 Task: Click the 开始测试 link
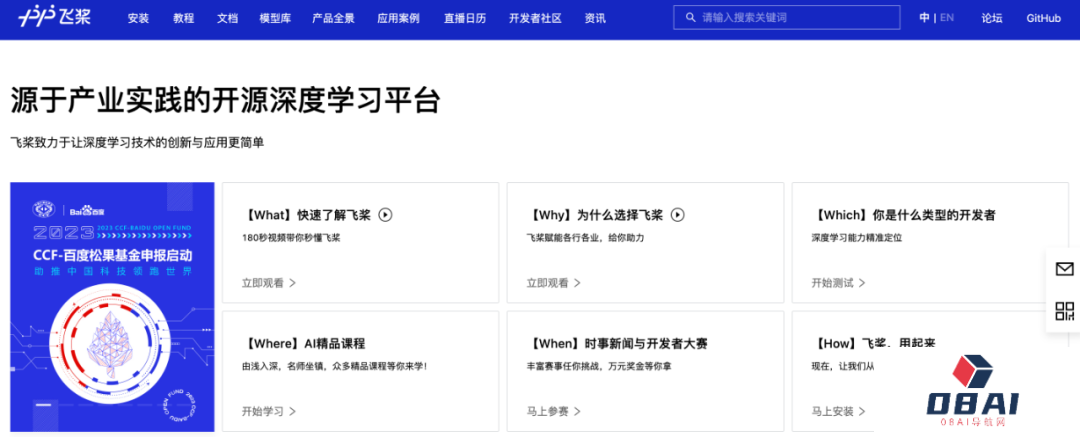(x=832, y=283)
